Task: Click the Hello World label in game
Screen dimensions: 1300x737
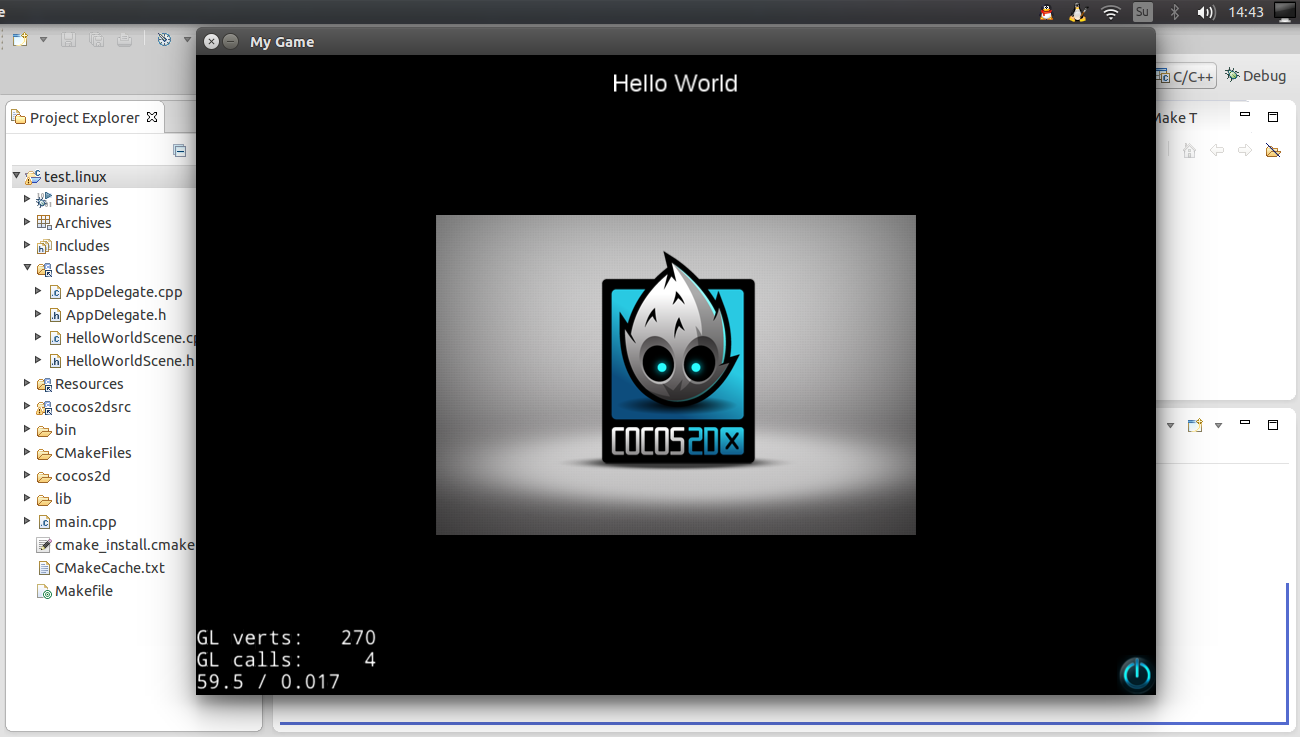Action: click(675, 83)
